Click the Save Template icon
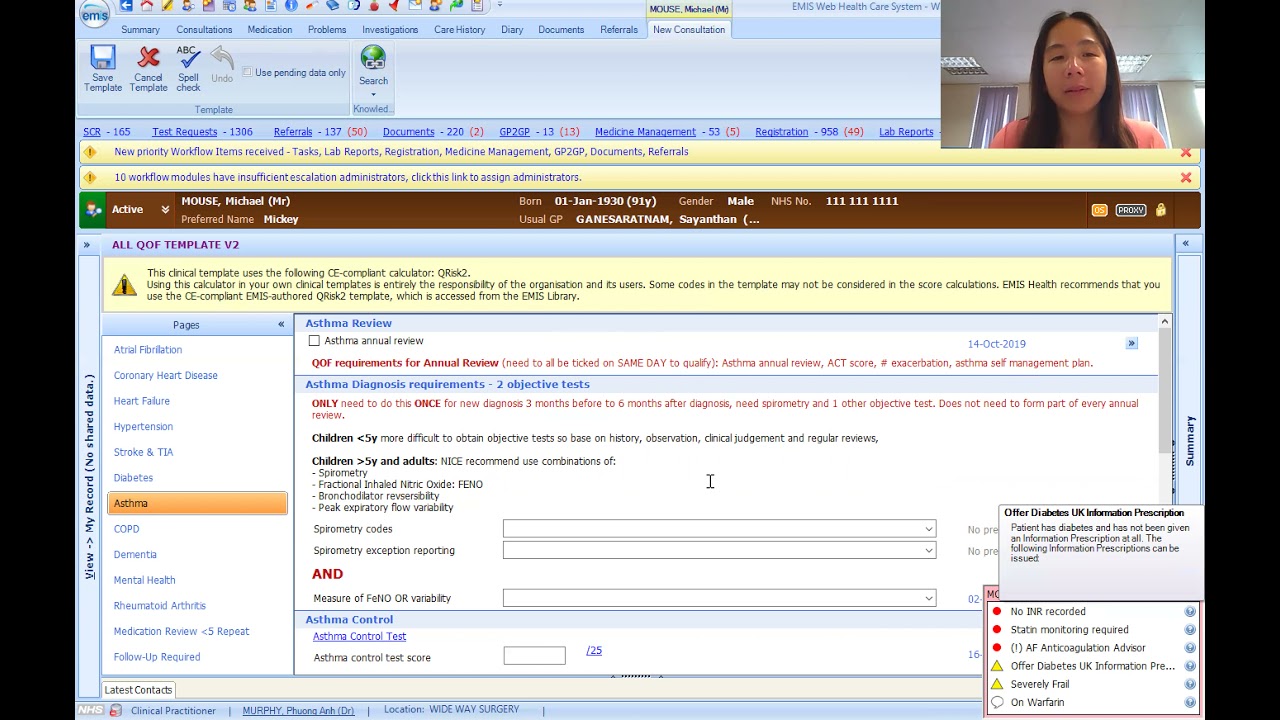This screenshot has height=720, width=1280. [103, 59]
